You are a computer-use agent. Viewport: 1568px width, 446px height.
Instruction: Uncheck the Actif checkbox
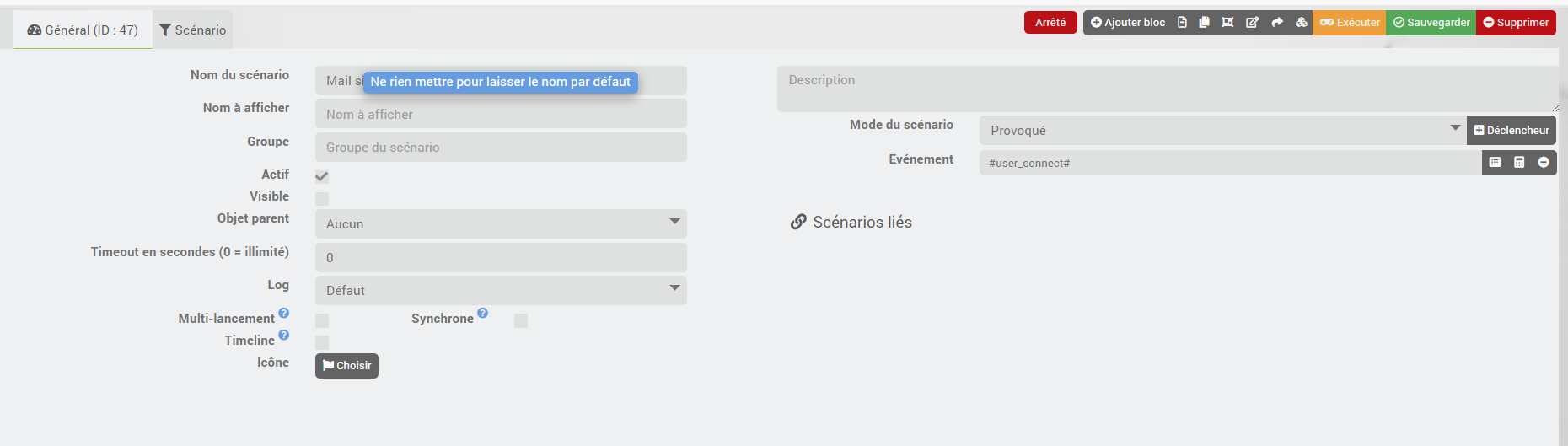pyautogui.click(x=322, y=176)
